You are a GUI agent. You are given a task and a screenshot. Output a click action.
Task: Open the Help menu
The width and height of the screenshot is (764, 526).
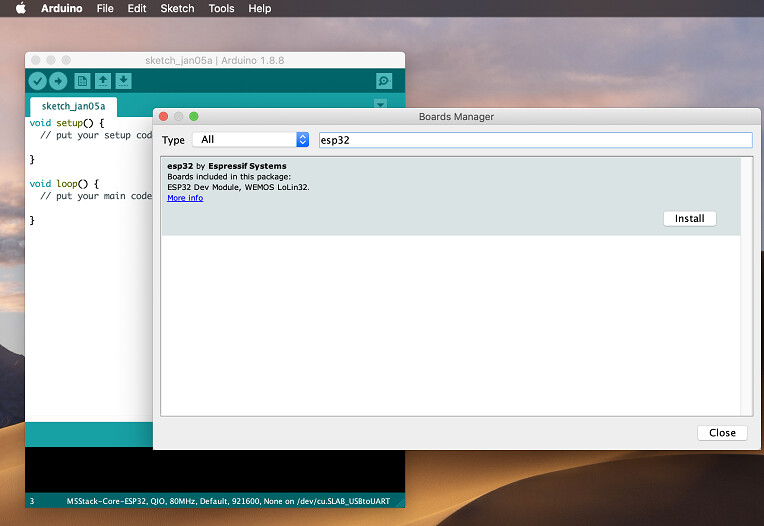(260, 8)
